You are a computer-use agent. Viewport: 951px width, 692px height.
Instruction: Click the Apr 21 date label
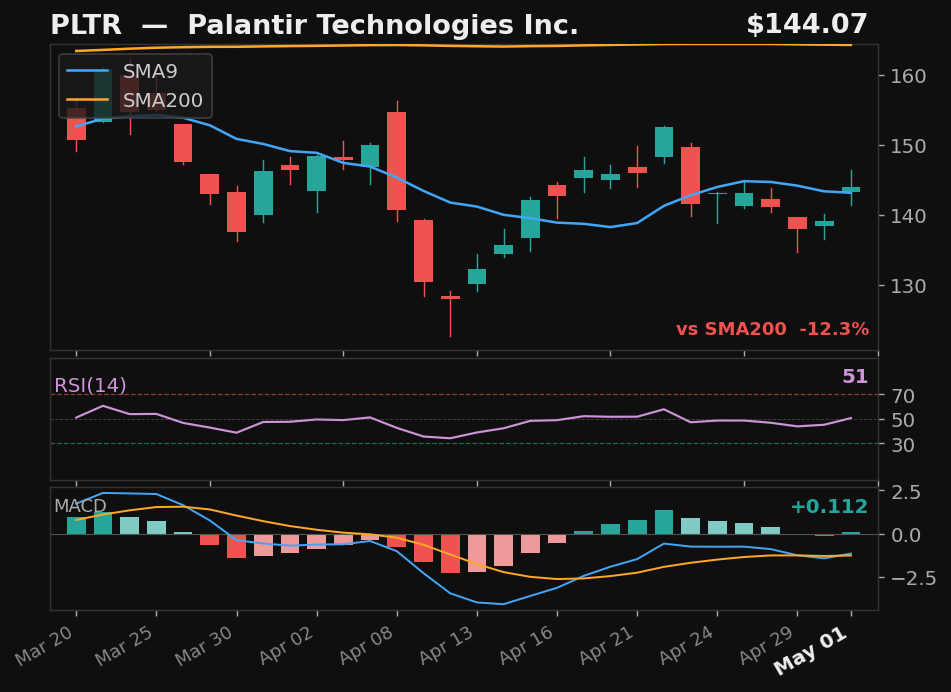click(608, 645)
